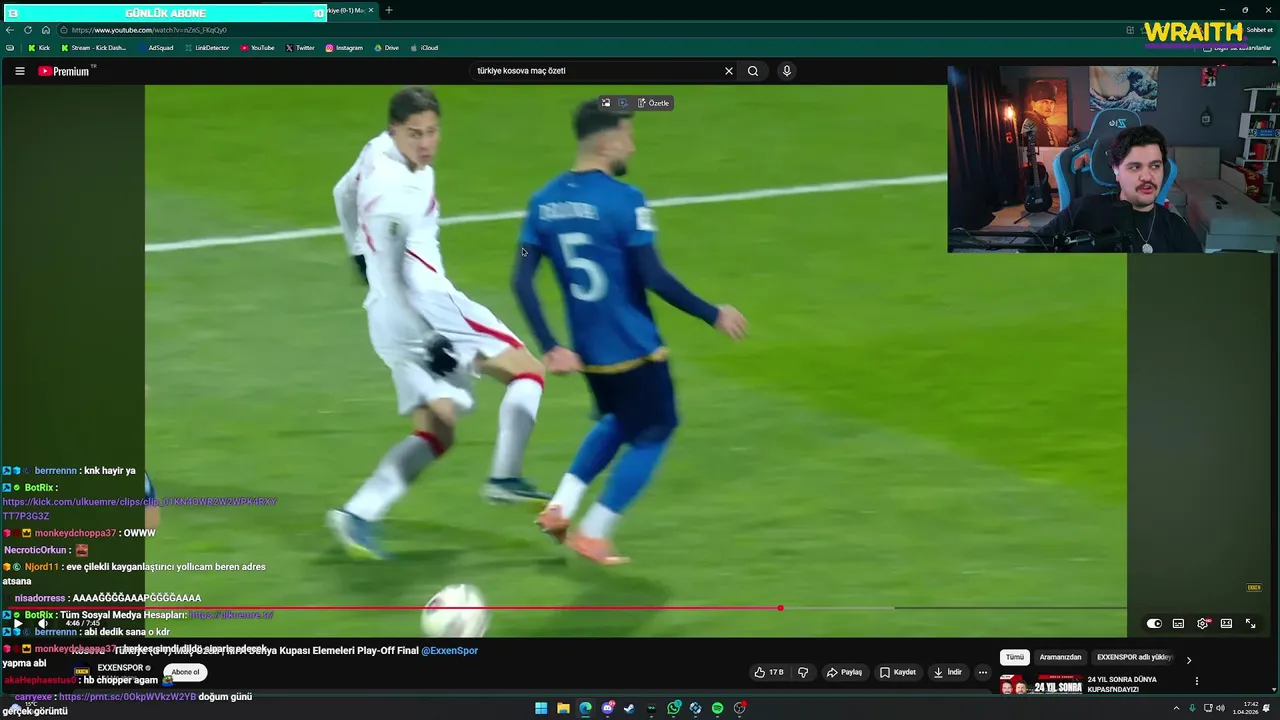Open a new browser tab
1280x720 pixels.
point(389,10)
